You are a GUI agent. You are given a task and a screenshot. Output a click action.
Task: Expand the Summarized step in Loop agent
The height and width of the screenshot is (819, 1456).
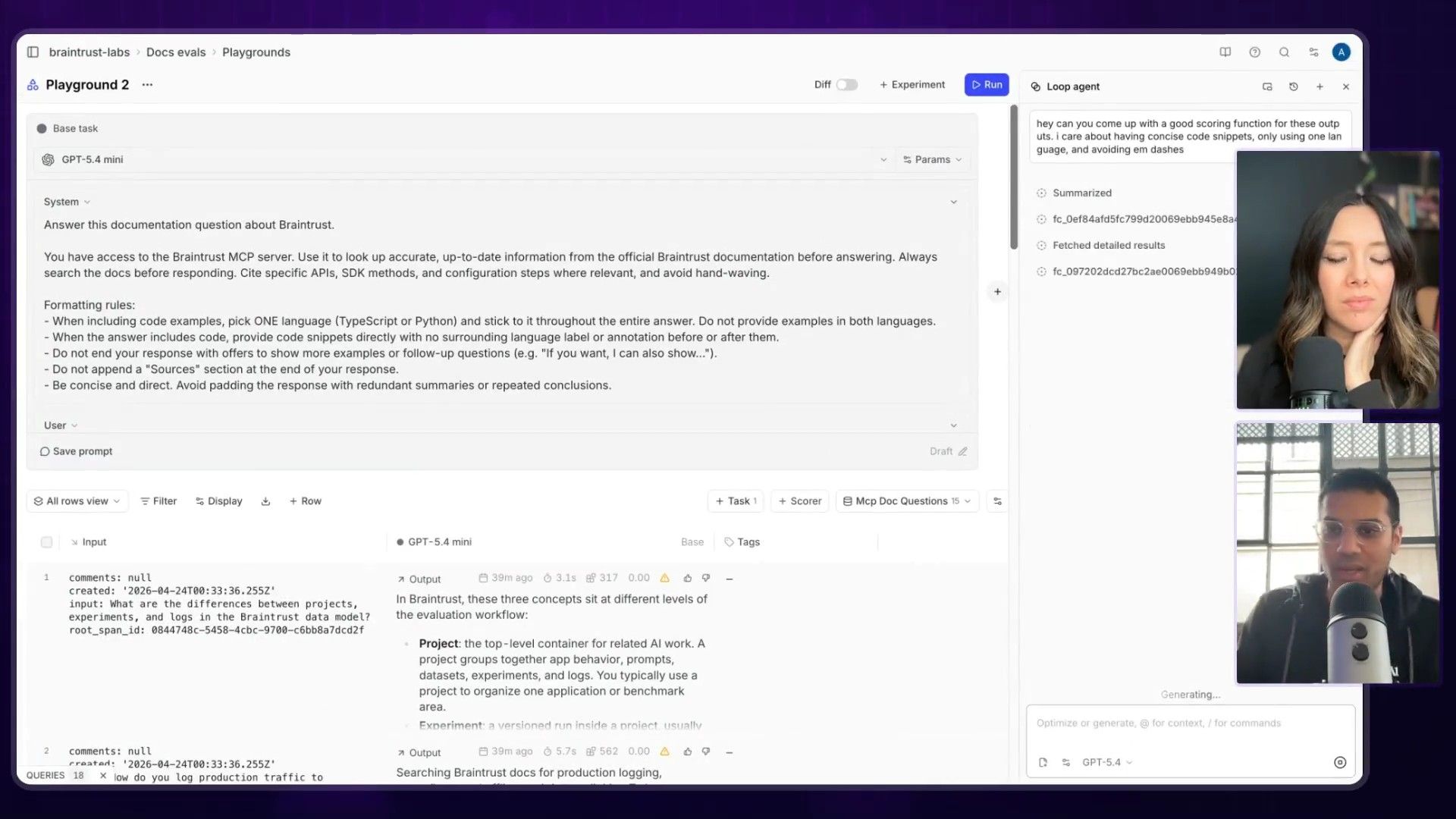(1075, 193)
